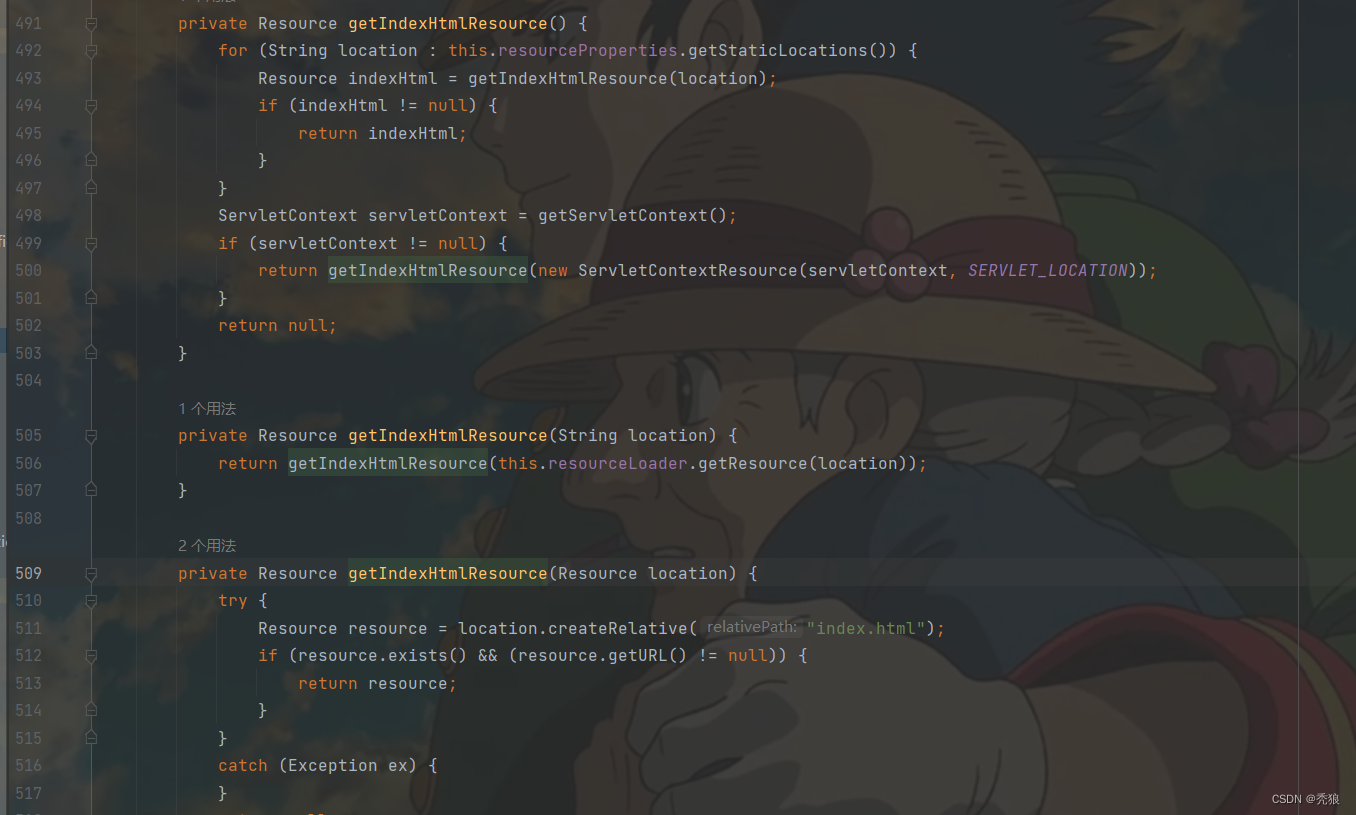Fold the resource.exists if block at line 512

point(91,656)
